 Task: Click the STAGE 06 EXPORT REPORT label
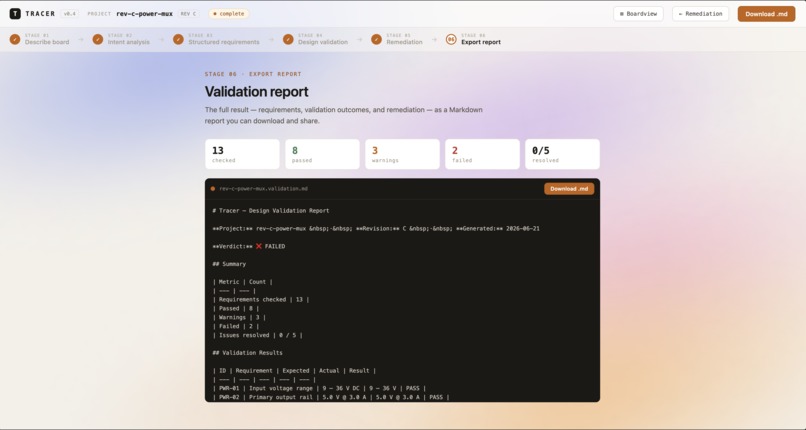(x=253, y=74)
